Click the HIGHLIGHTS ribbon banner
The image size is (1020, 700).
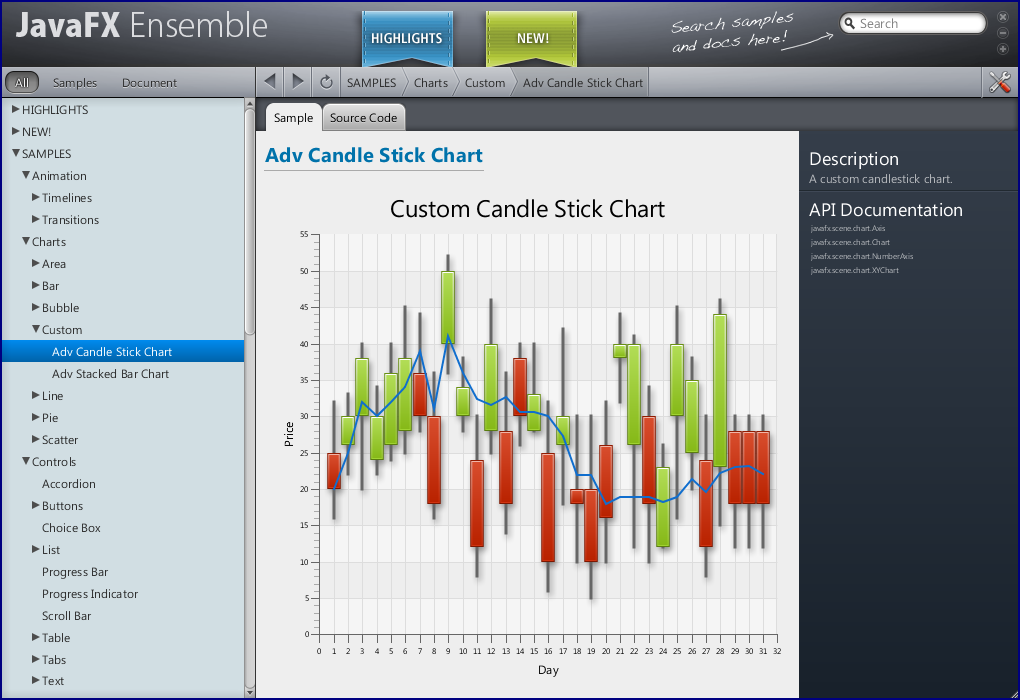click(x=407, y=37)
